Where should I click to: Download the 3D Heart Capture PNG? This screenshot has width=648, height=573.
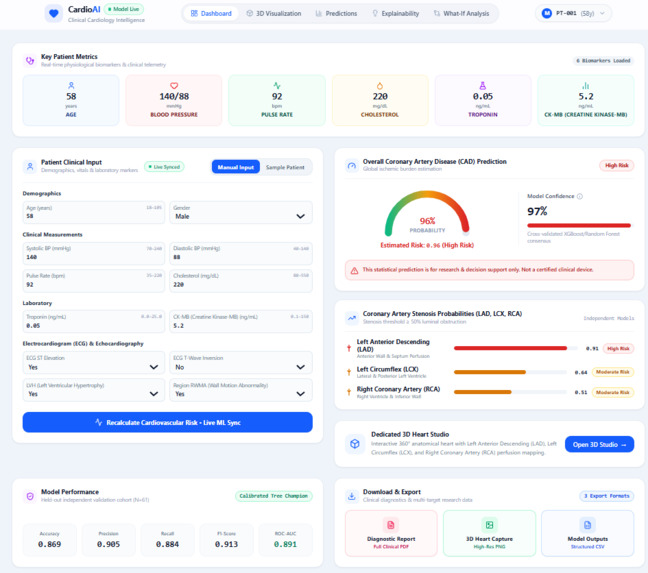point(489,533)
